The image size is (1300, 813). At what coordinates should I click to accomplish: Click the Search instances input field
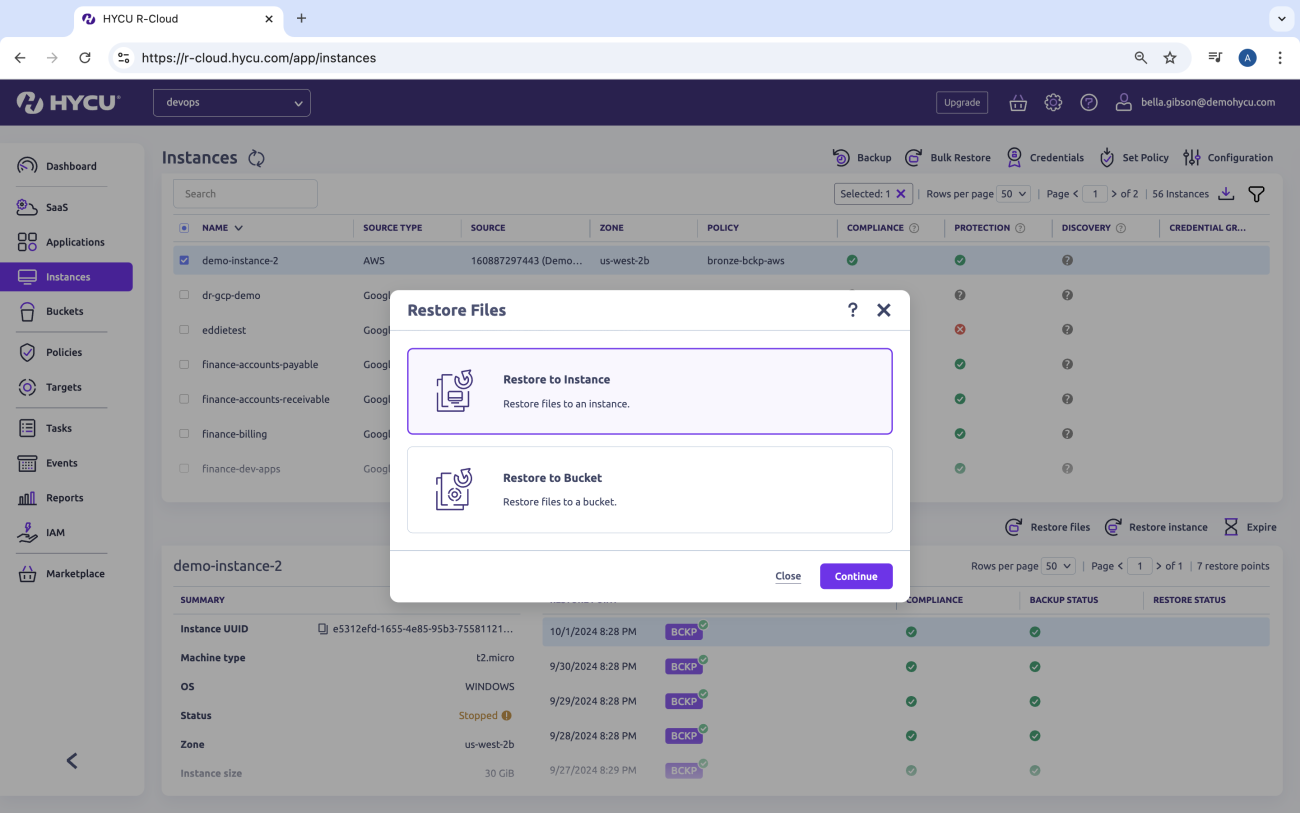coord(245,194)
